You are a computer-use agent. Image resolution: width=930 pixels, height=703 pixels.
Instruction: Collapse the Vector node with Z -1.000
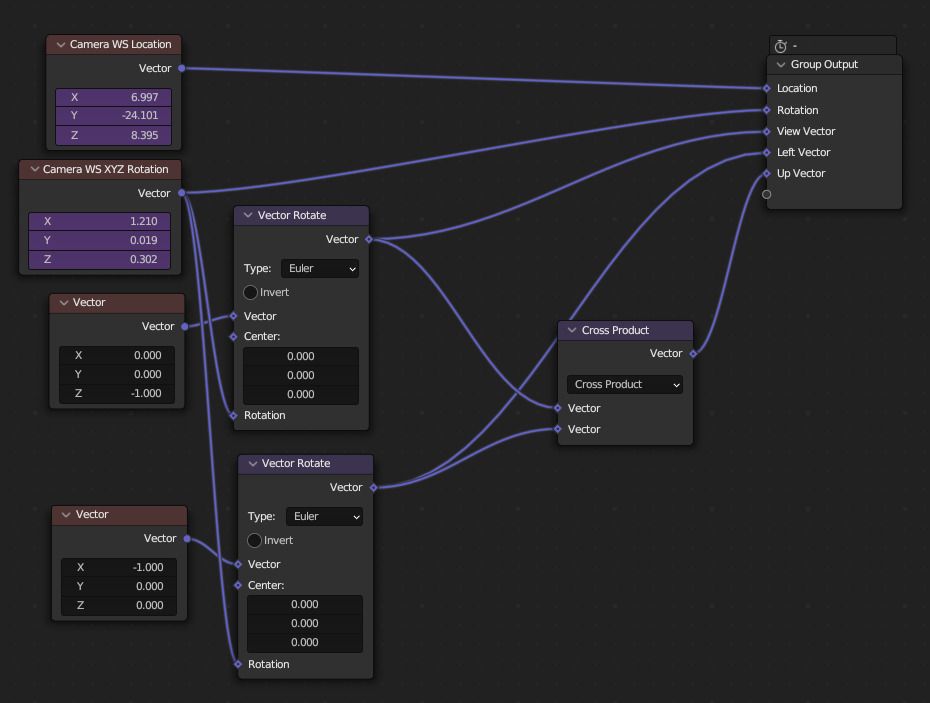pyautogui.click(x=63, y=303)
